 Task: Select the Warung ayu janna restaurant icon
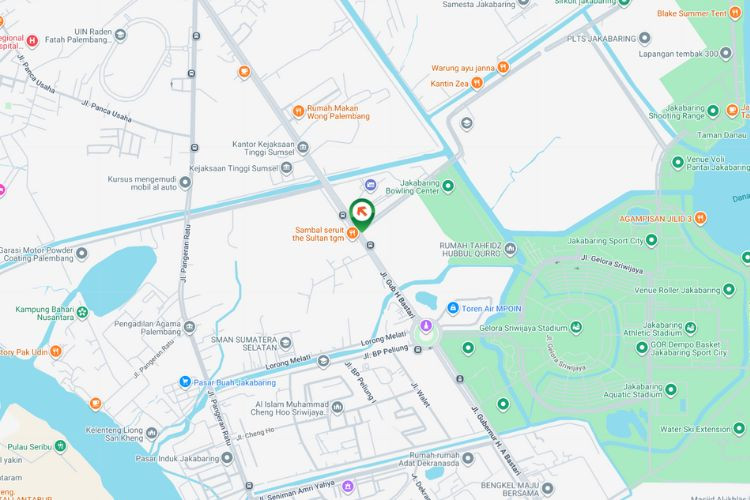[503, 67]
